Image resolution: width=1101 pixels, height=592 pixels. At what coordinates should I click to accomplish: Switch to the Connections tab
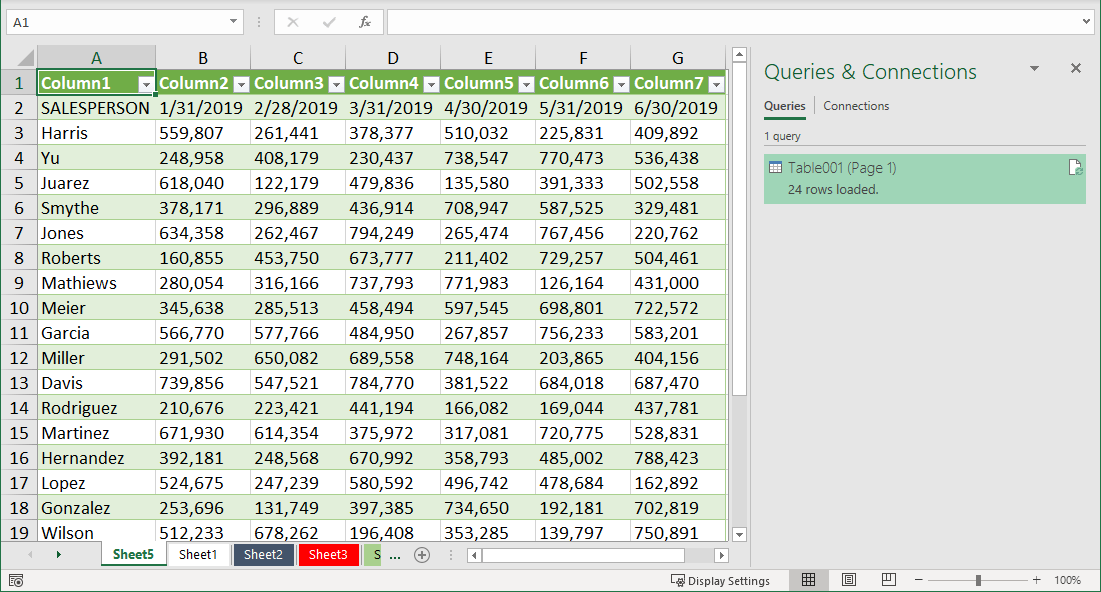[858, 105]
